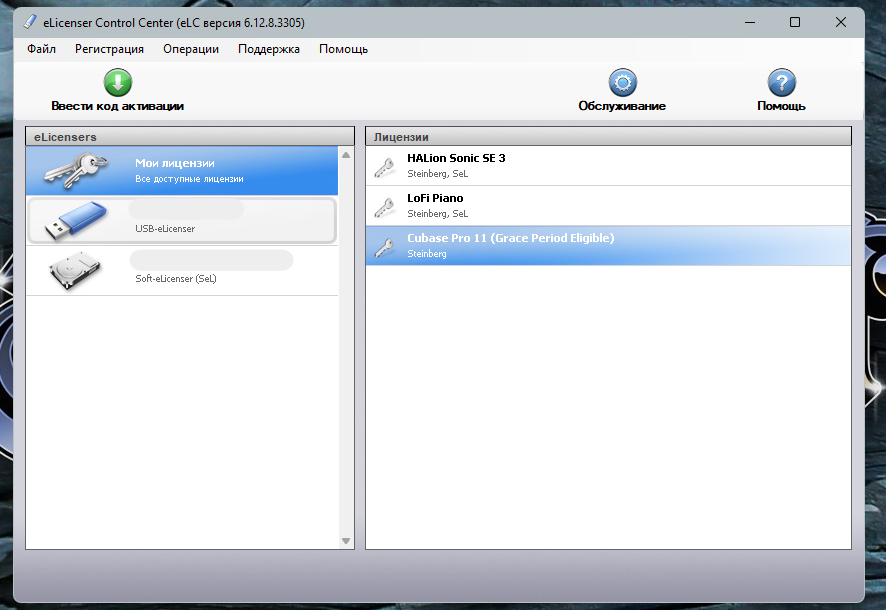Open the Помощь menu in menu bar
The image size is (886, 610).
click(344, 49)
